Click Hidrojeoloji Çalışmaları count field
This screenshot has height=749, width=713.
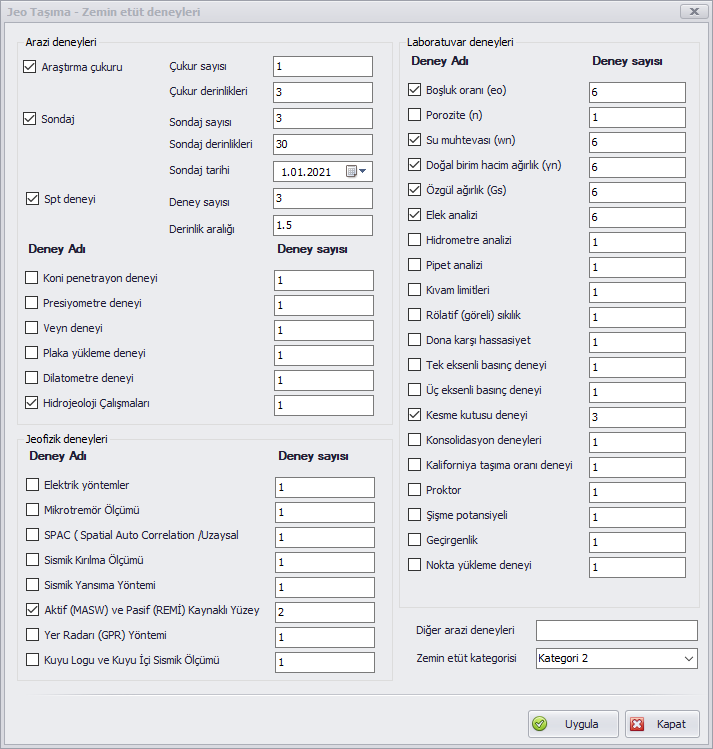(324, 405)
